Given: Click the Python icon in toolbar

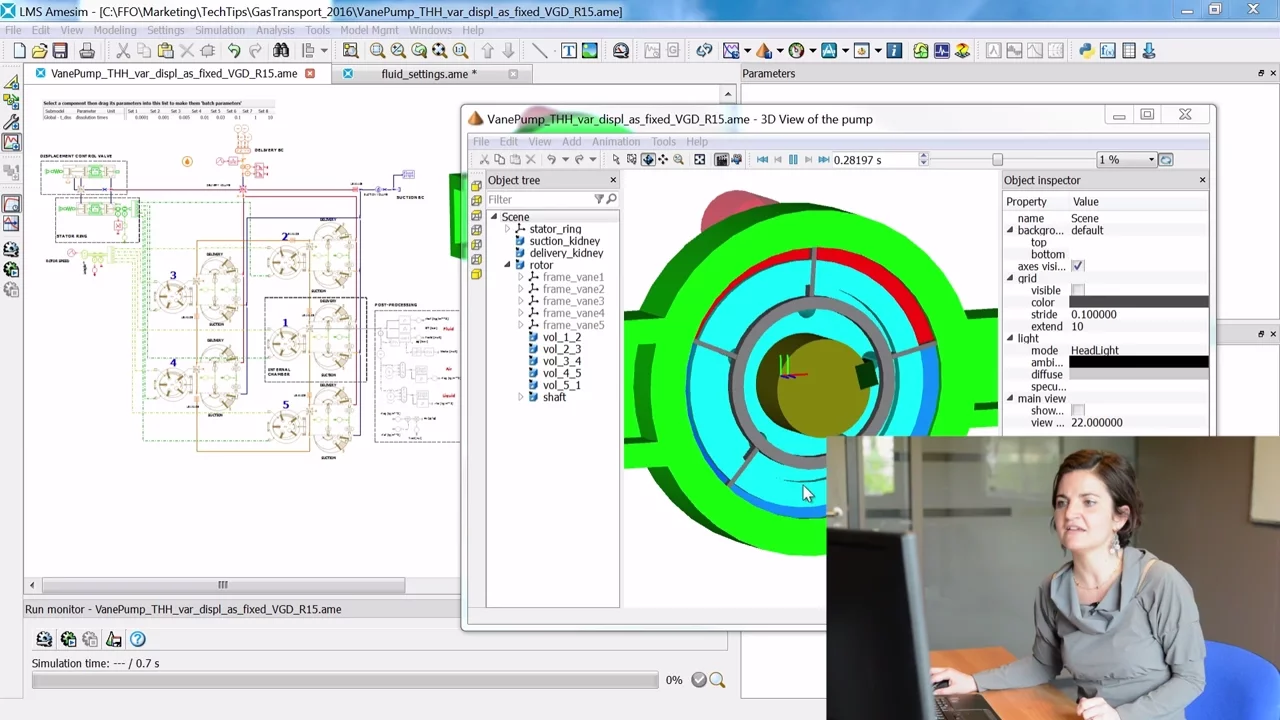Looking at the screenshot, I should 1086,50.
